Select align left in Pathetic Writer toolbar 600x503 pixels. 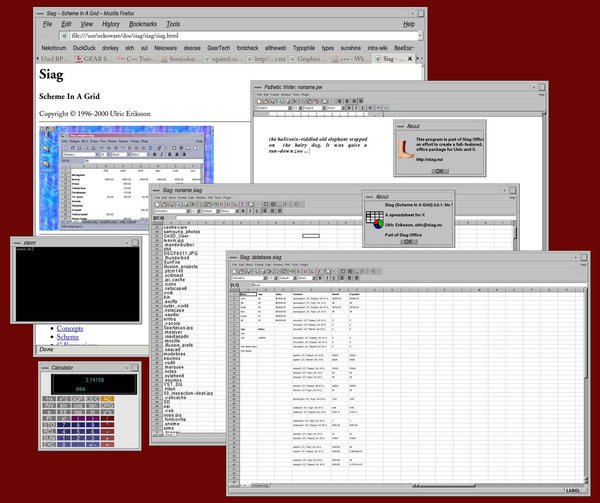[x=339, y=101]
